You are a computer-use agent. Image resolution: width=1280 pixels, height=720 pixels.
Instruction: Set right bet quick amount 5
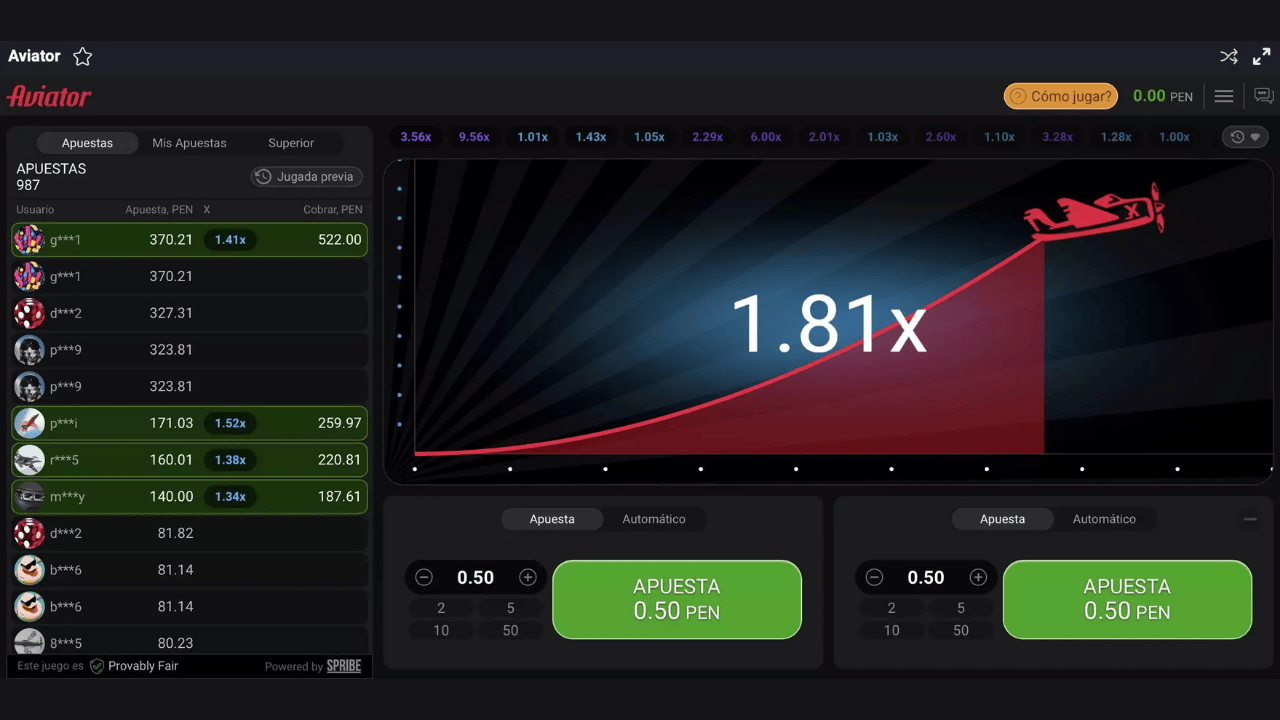pyautogui.click(x=960, y=608)
